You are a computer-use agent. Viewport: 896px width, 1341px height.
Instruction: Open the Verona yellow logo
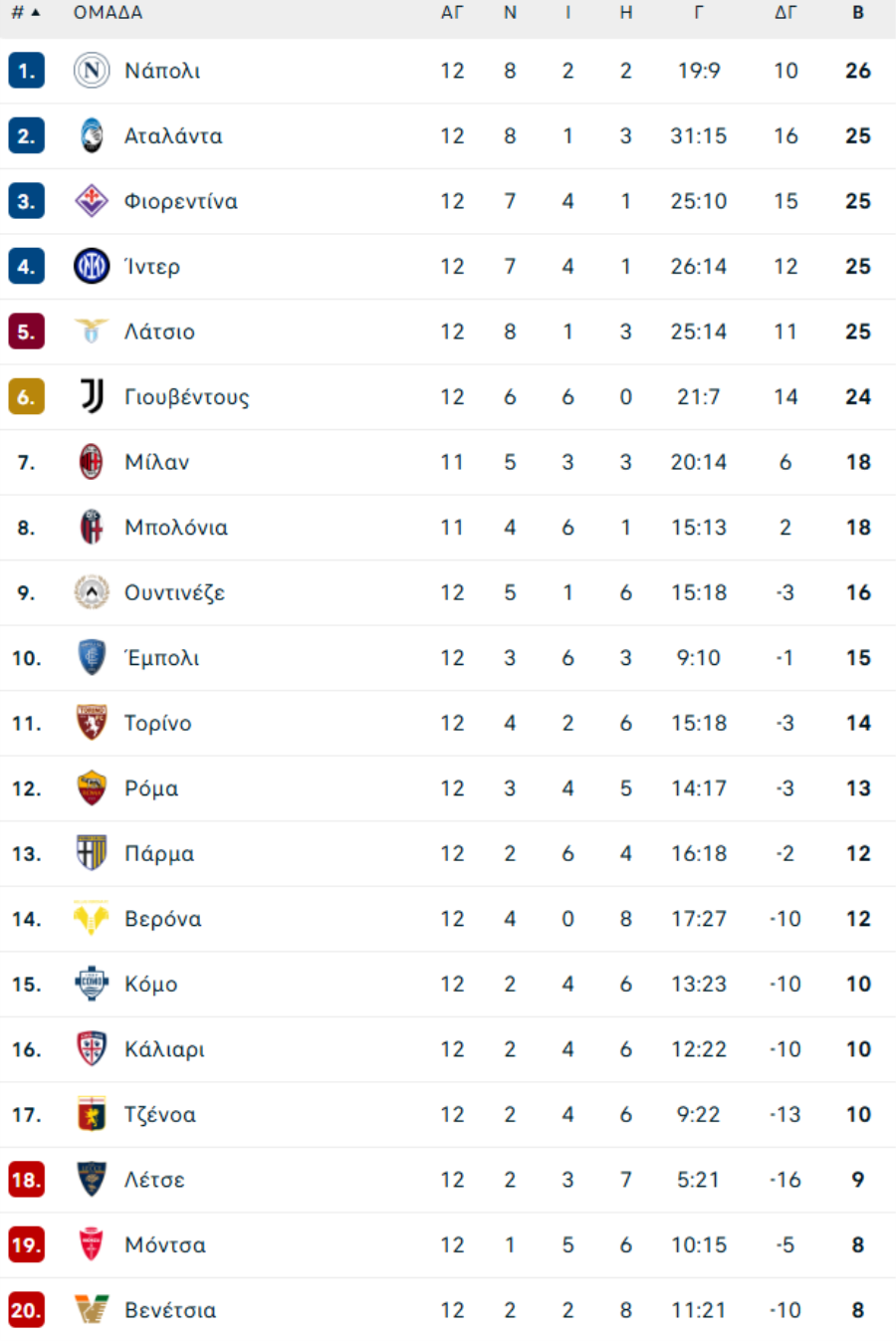point(92,918)
